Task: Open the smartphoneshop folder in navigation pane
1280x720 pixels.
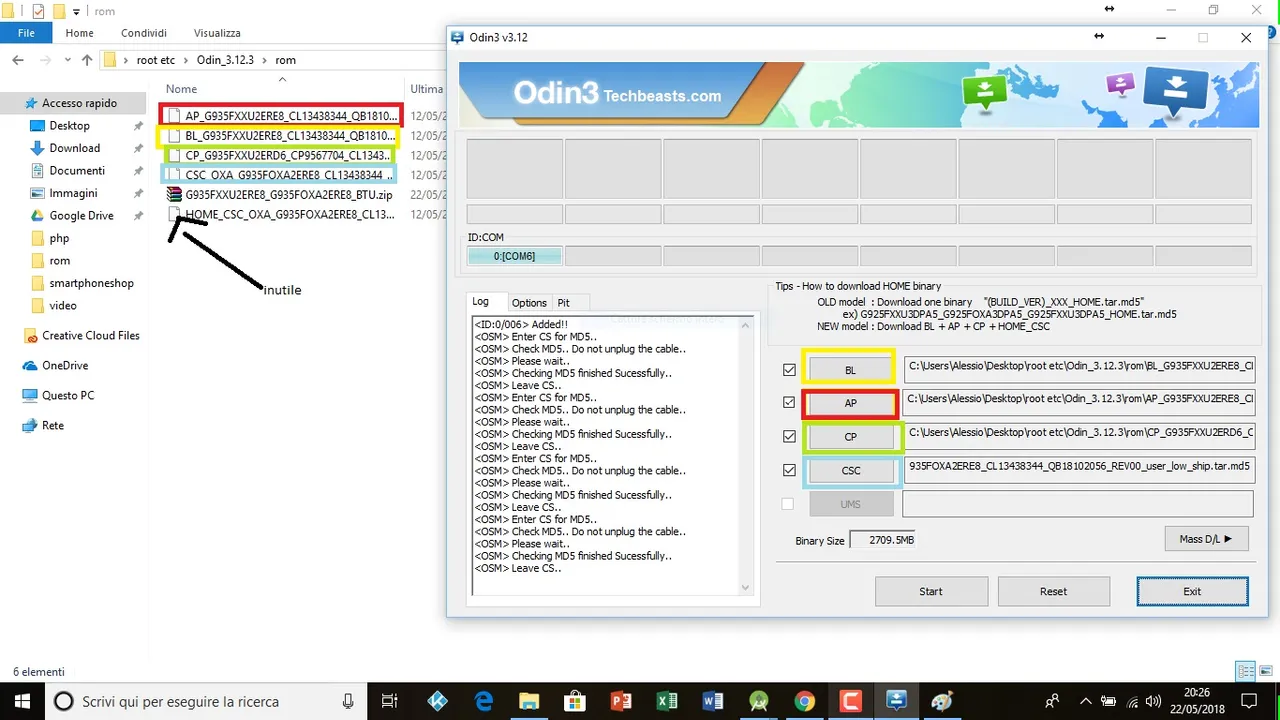Action: tap(91, 283)
